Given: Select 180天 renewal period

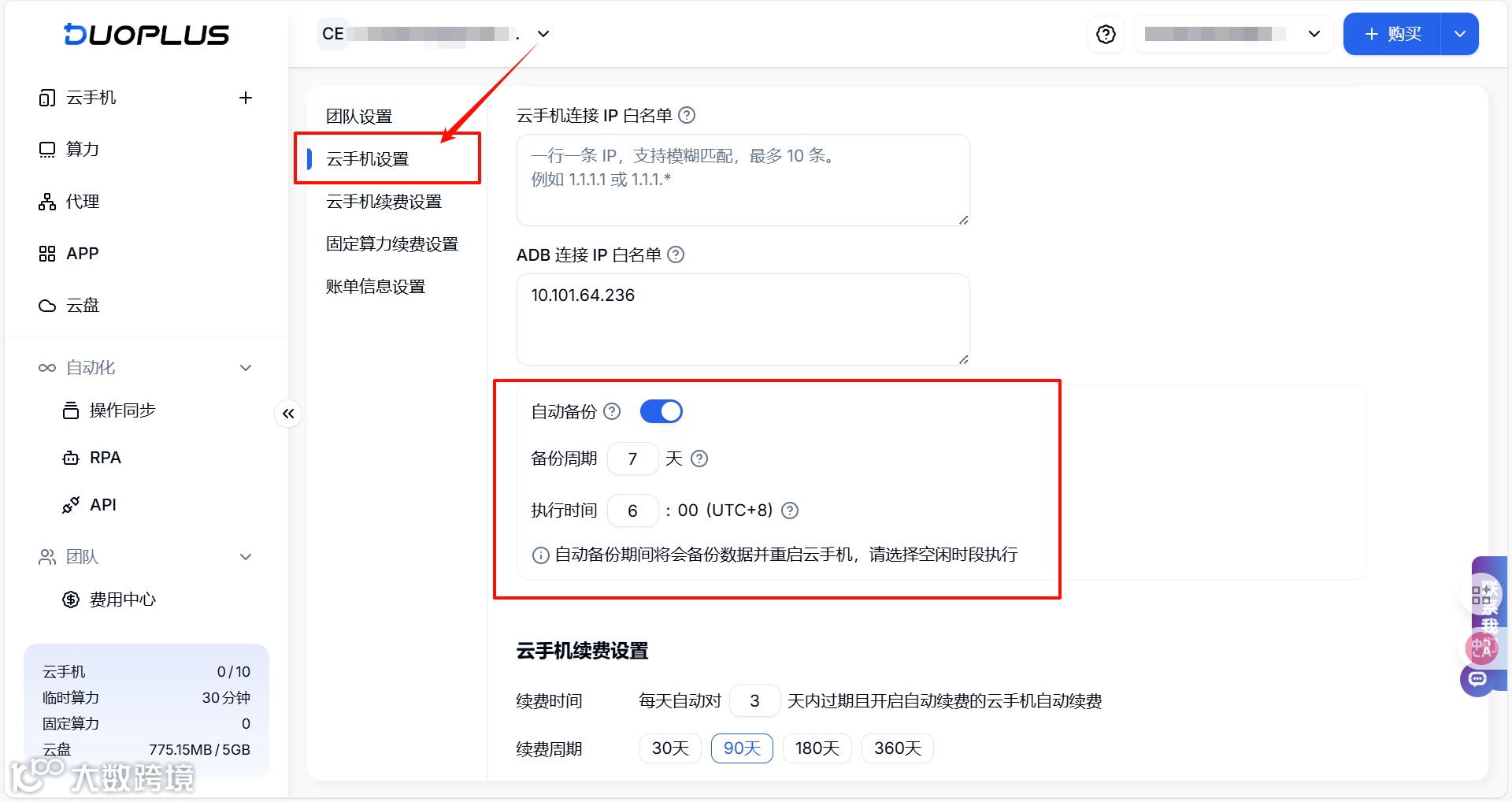Looking at the screenshot, I should coord(817,748).
